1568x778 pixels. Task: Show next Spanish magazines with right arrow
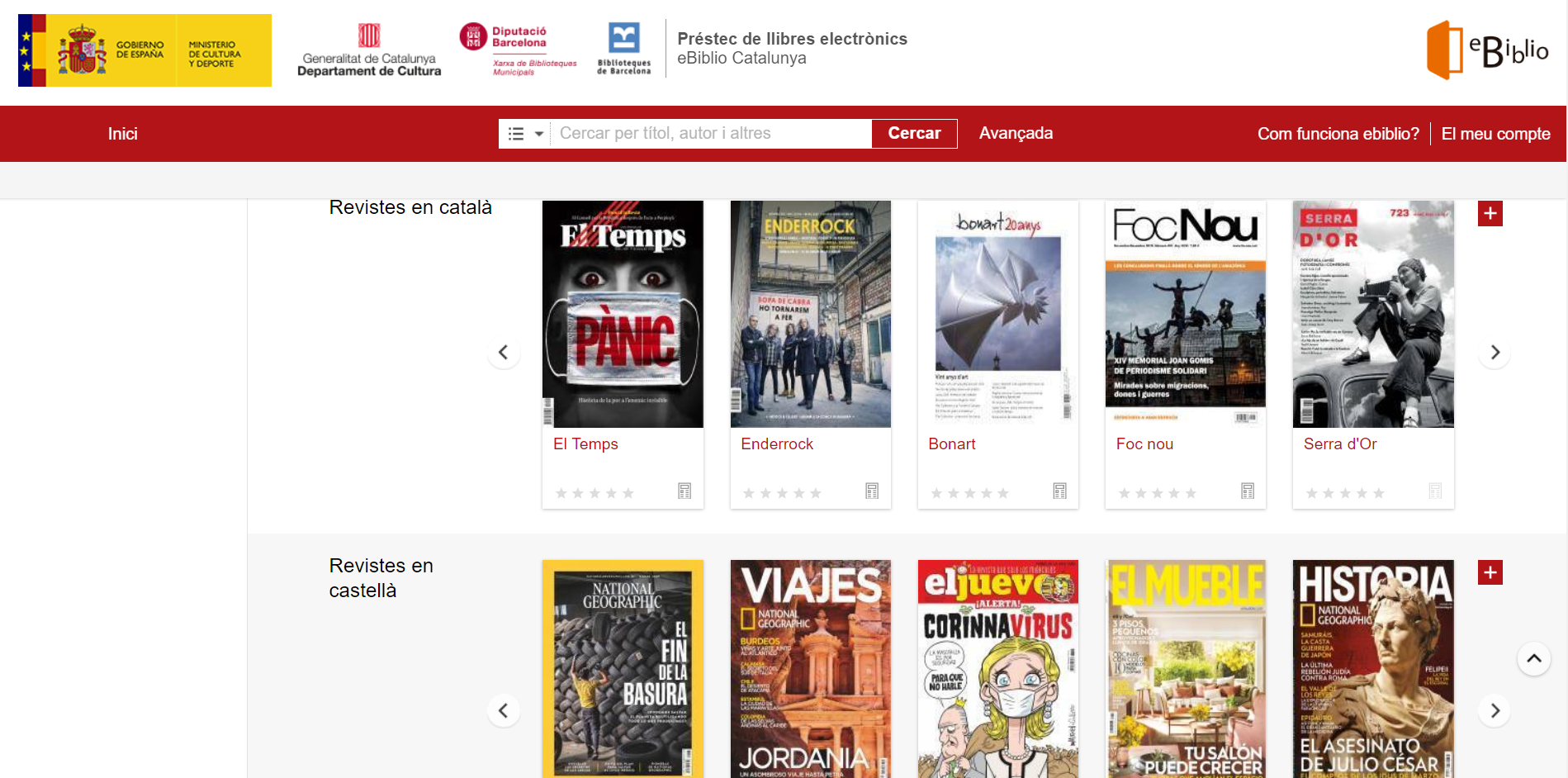tap(1495, 711)
